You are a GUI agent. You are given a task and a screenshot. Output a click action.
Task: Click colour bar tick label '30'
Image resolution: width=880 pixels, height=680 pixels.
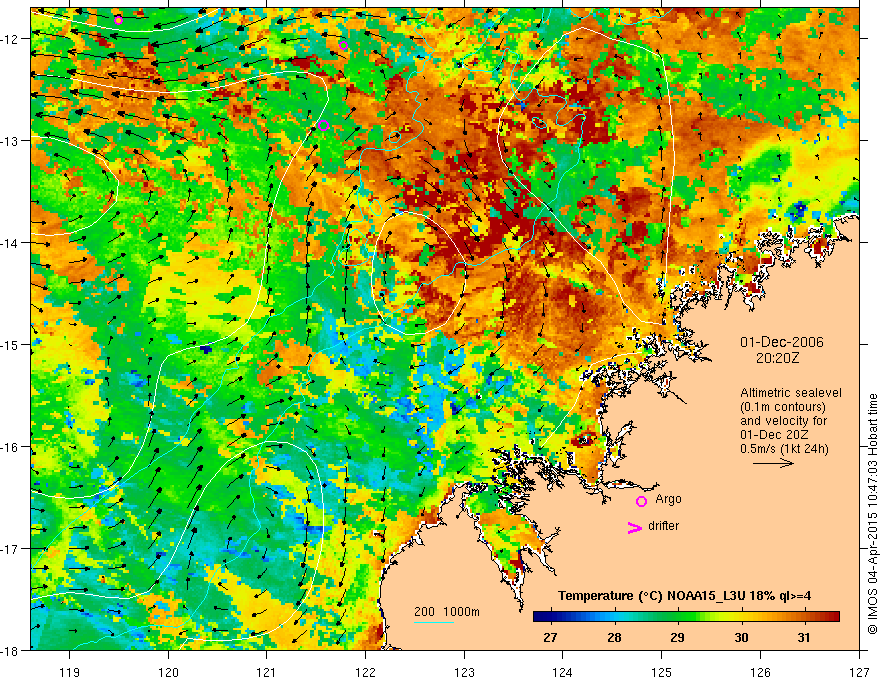click(x=741, y=637)
